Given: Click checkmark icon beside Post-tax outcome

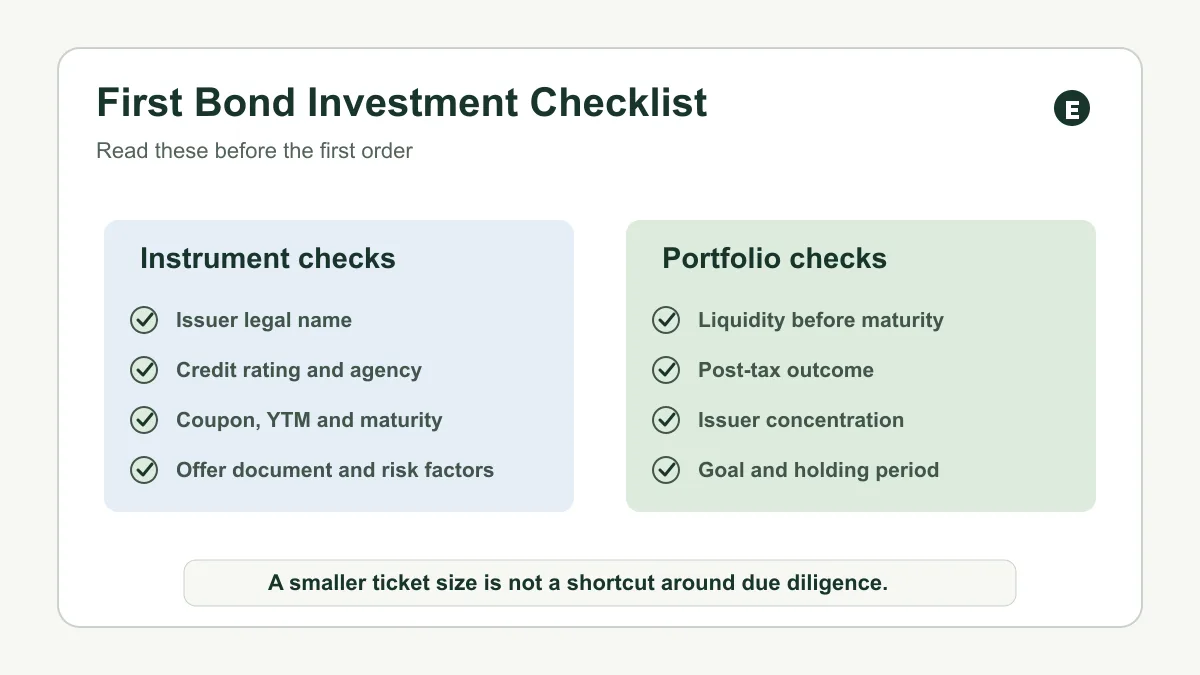Looking at the screenshot, I should tap(666, 370).
